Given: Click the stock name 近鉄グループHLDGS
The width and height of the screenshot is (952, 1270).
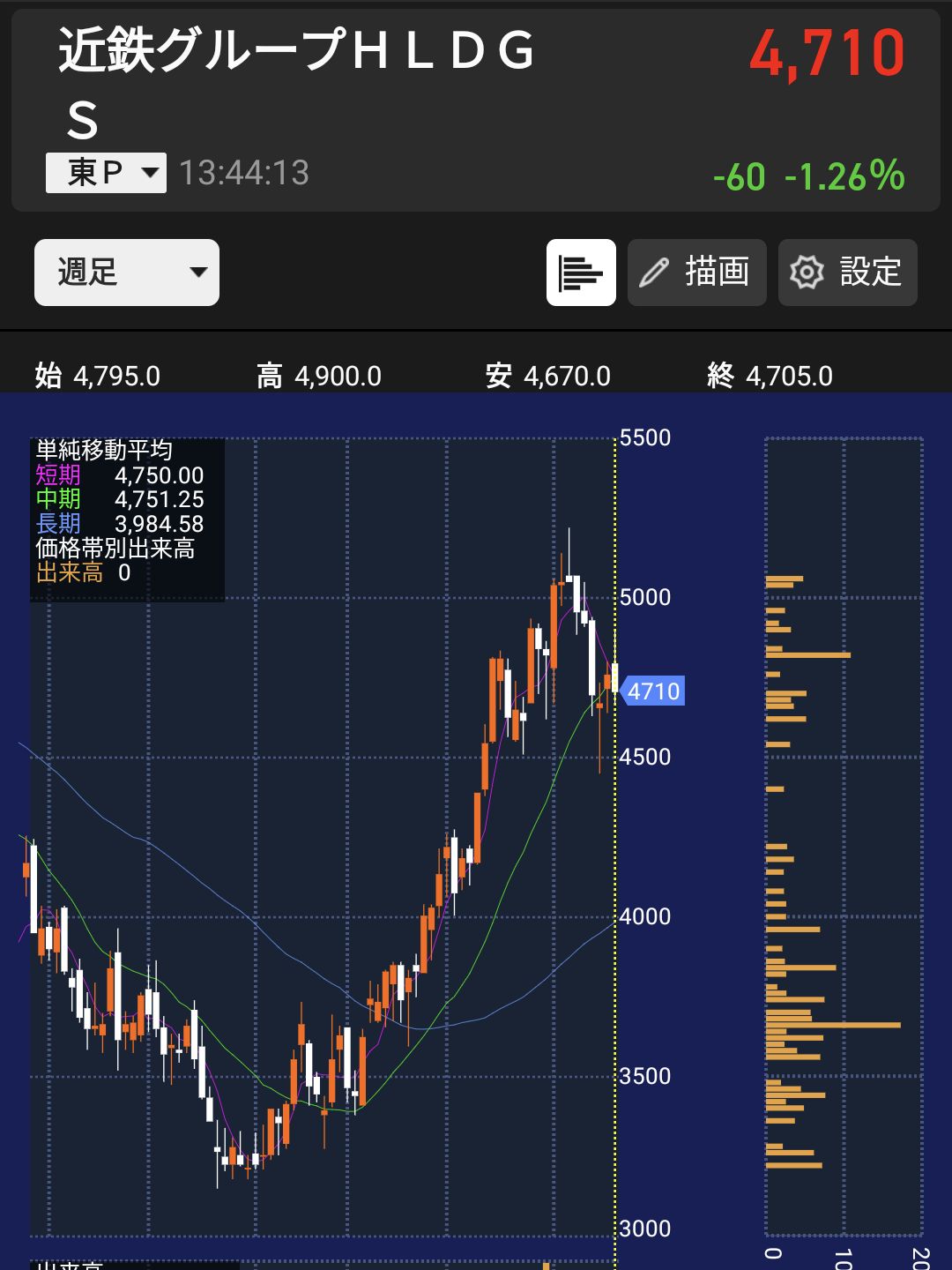Looking at the screenshot, I should tap(296, 84).
